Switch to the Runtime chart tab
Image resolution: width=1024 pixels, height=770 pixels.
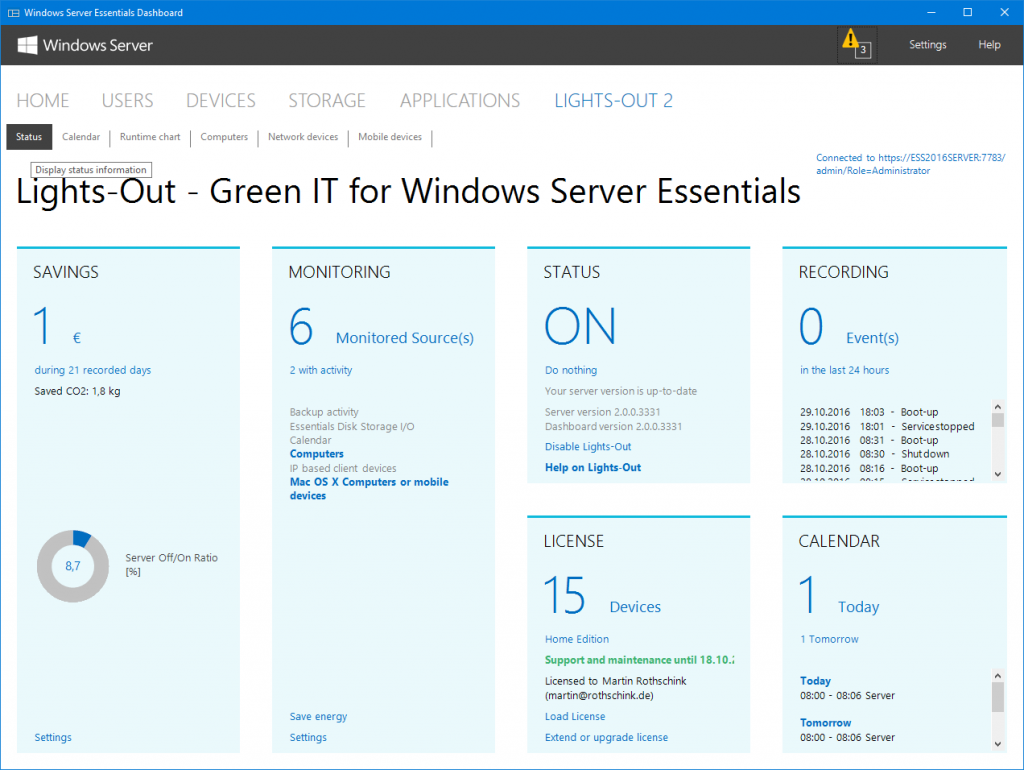pos(150,136)
